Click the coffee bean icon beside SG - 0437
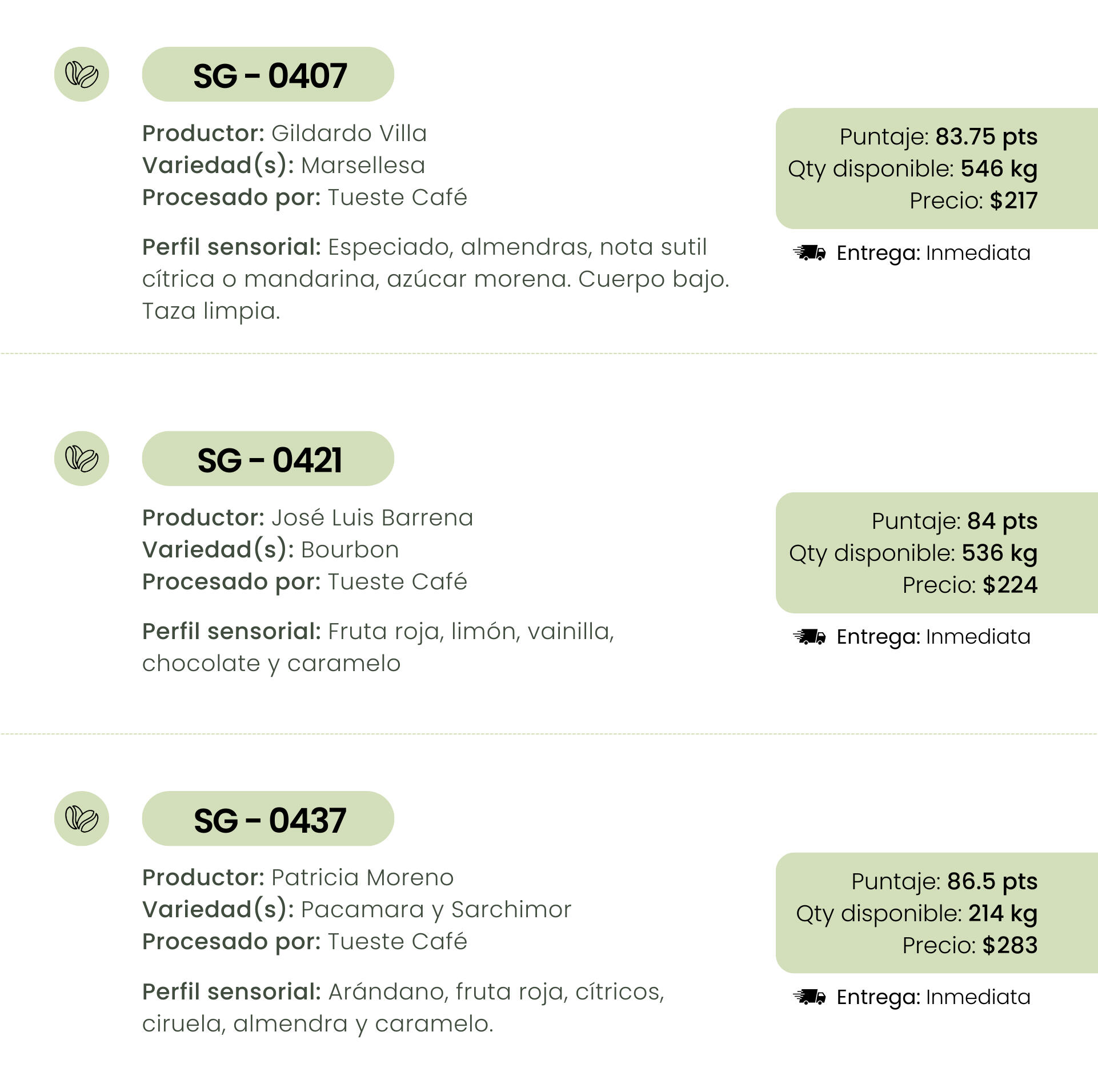The width and height of the screenshot is (1098, 1092). 82,818
